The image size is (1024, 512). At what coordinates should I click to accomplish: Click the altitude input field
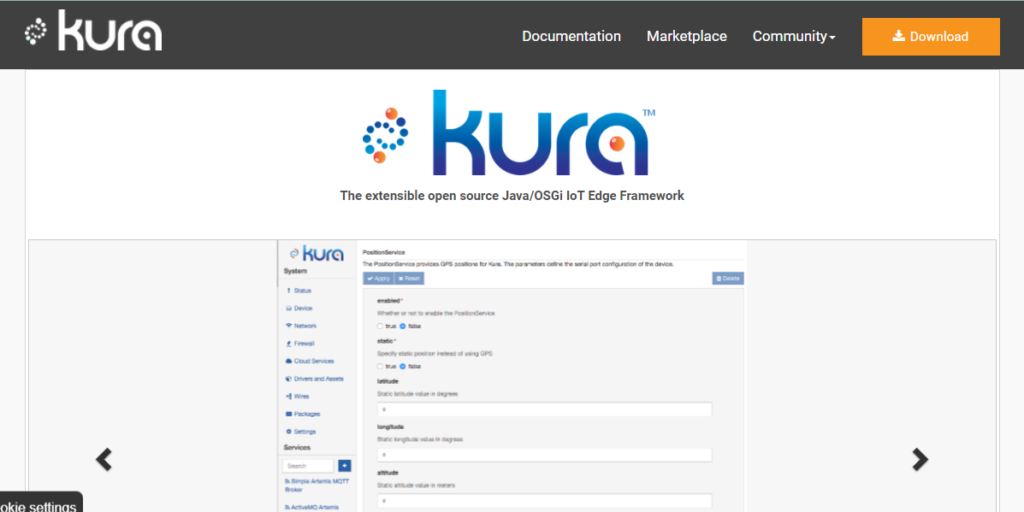pos(544,501)
